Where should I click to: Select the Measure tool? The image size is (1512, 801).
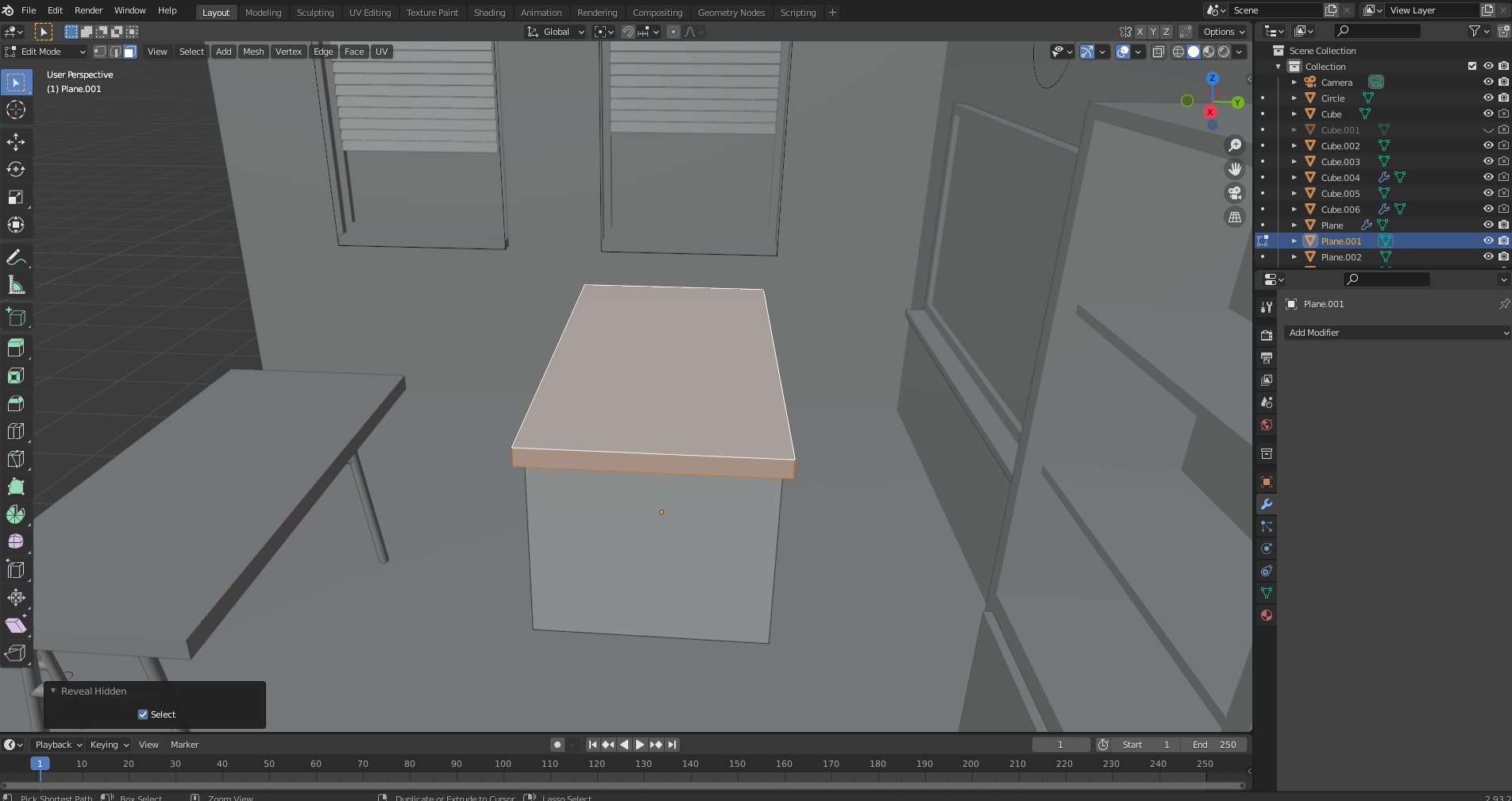coord(16,285)
